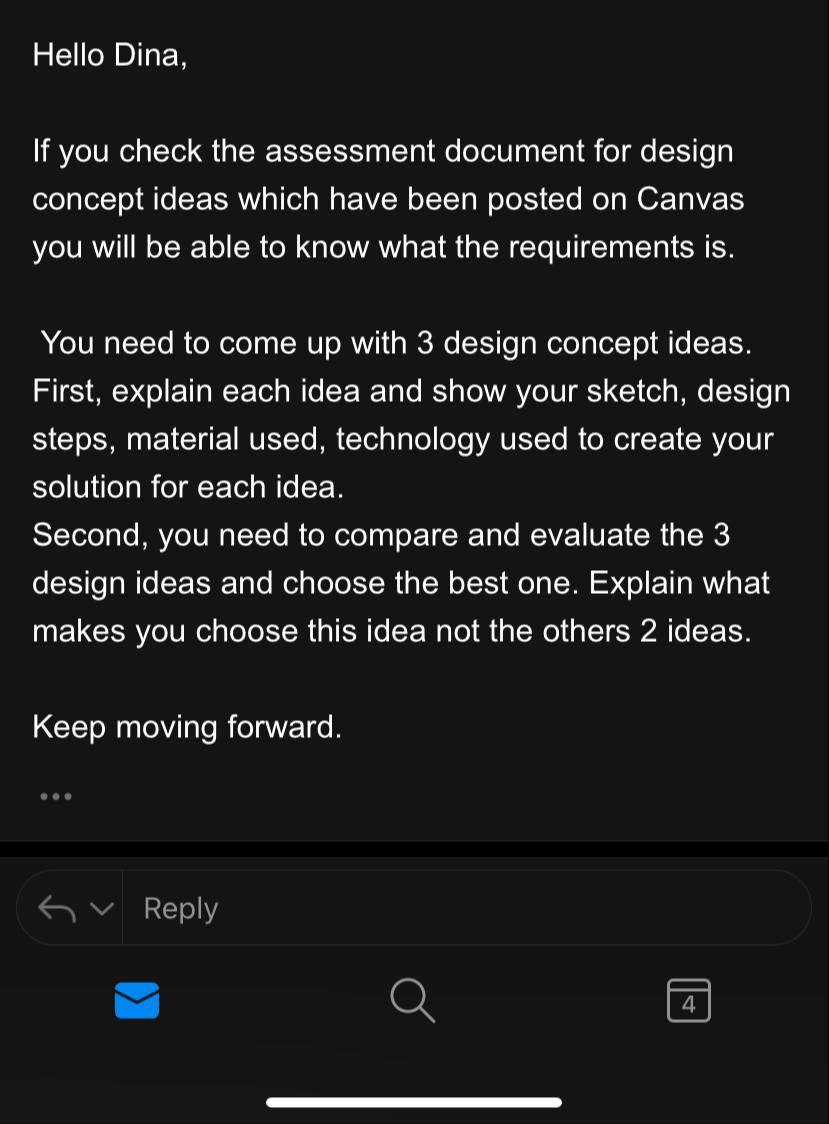Select the word "Canvas" in the email
This screenshot has width=829, height=1124.
pyautogui.click(x=690, y=199)
